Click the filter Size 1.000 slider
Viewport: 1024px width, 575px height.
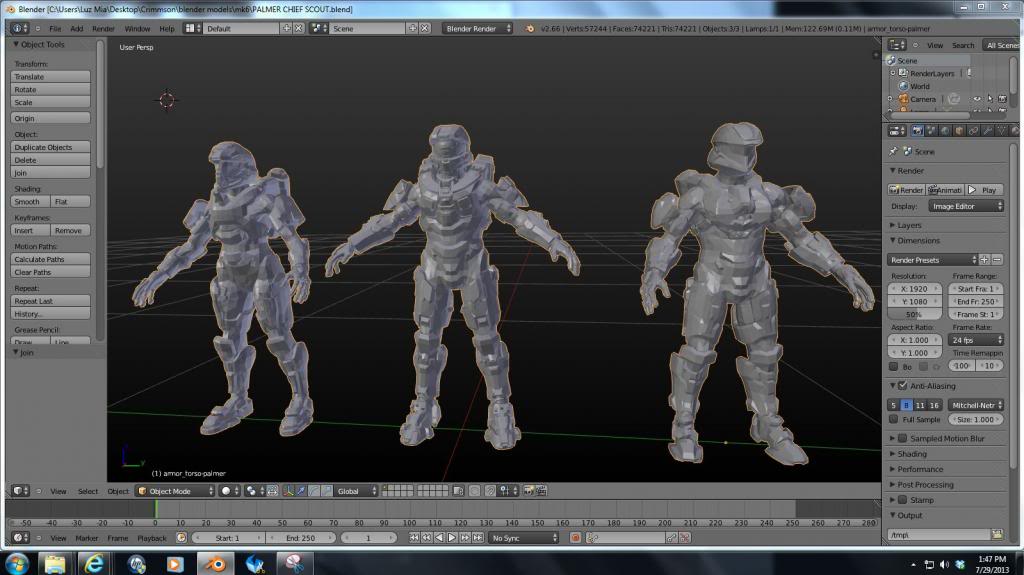(x=976, y=419)
